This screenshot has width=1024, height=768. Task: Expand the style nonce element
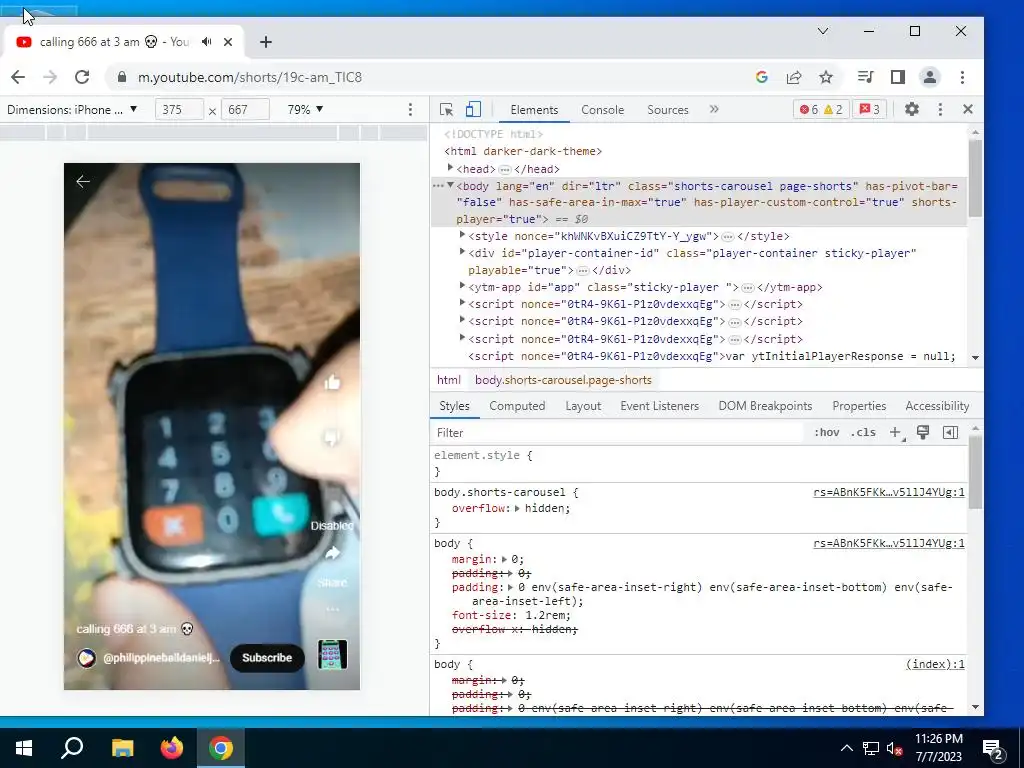pyautogui.click(x=462, y=235)
